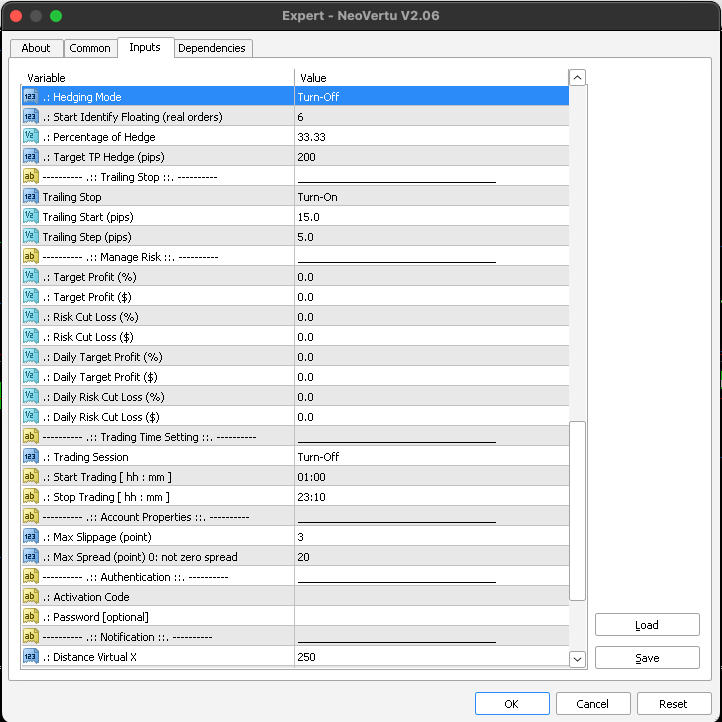Click the vertical scrollbar thumb

pos(577,510)
